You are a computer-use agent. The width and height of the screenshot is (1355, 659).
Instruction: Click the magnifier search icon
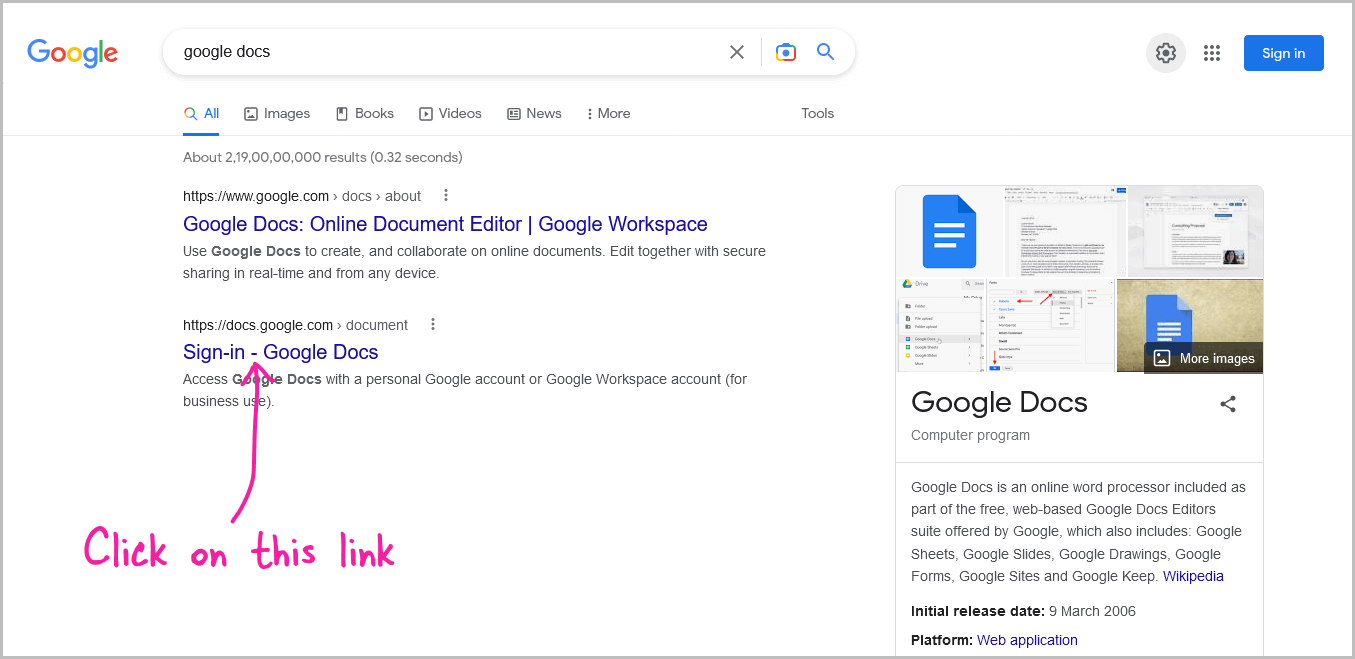(825, 52)
